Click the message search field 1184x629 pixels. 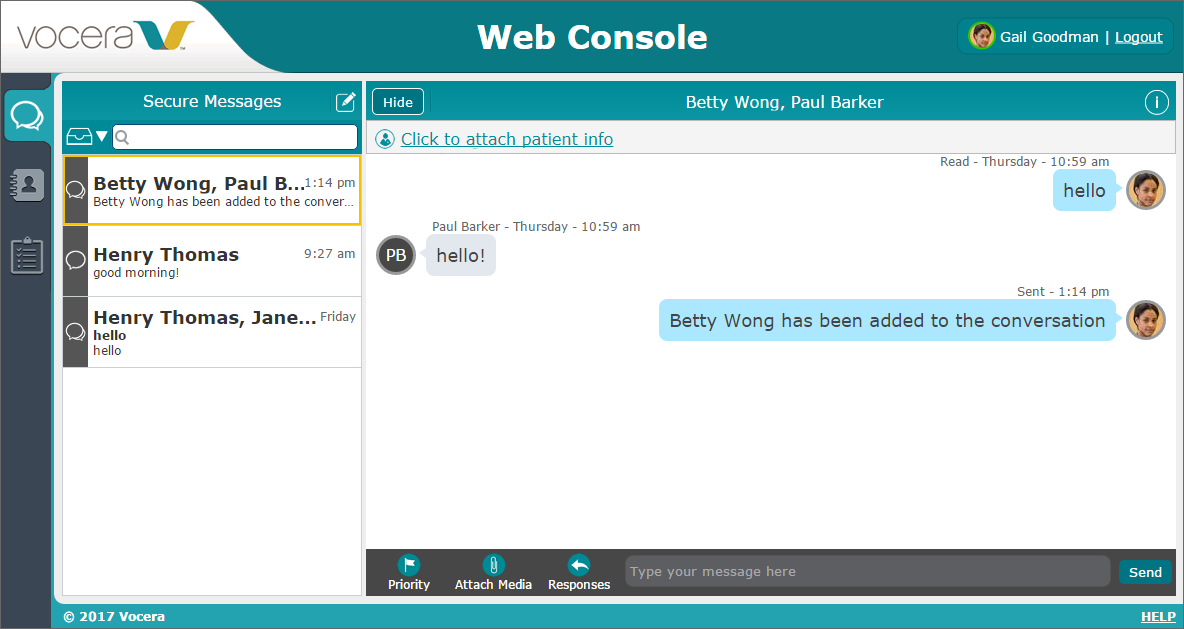tap(235, 137)
